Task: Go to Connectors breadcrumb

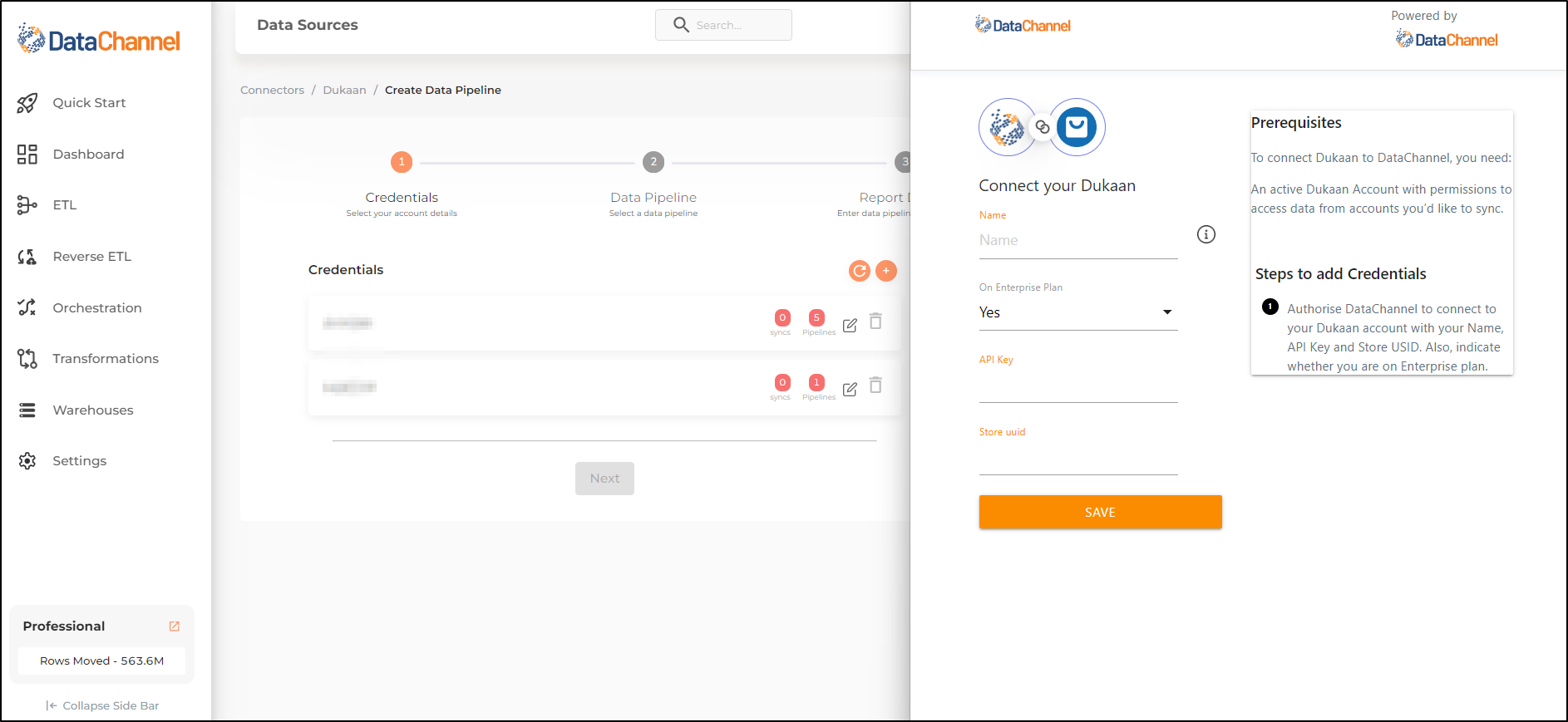Action: pos(272,91)
